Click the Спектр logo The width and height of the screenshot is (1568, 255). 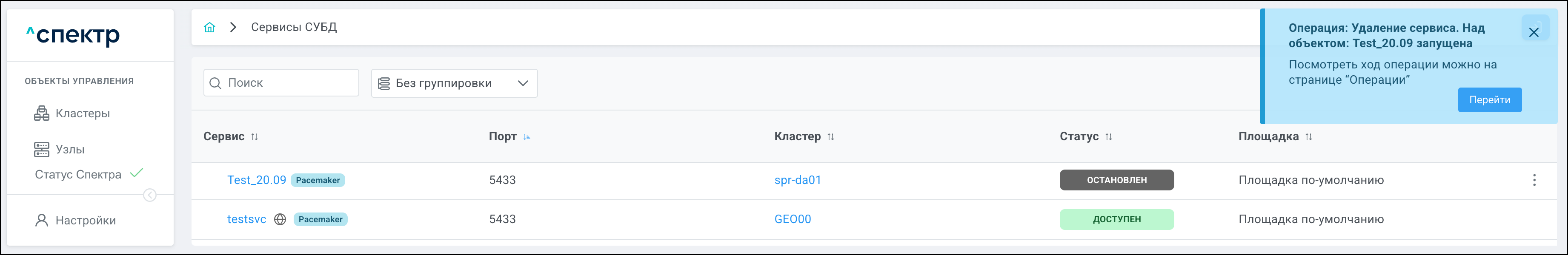point(73,35)
